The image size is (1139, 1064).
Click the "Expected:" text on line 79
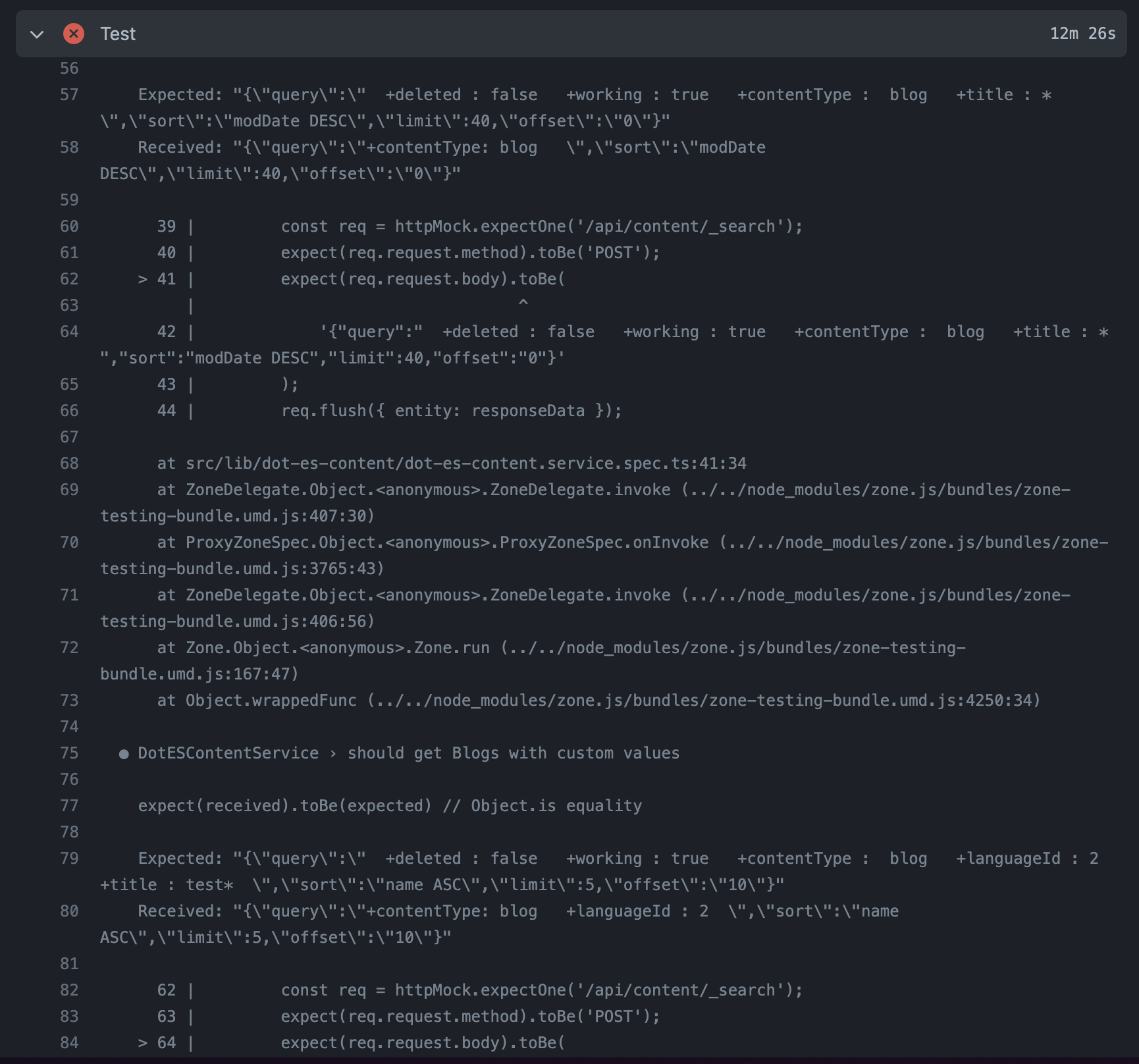(x=180, y=859)
